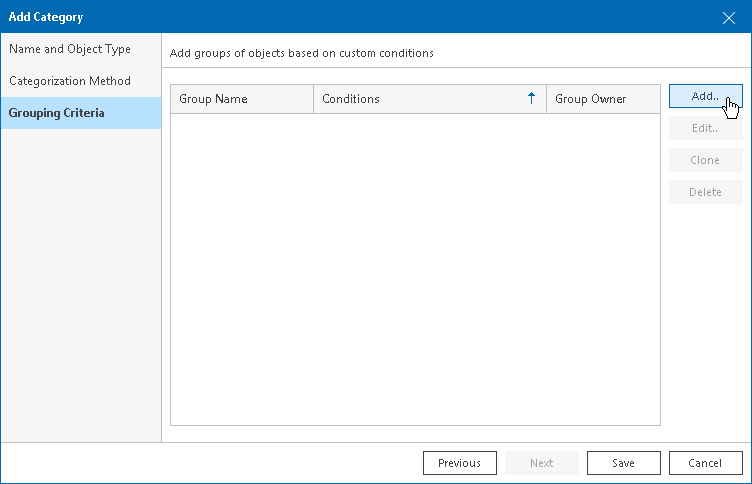
Task: Save the category
Action: click(624, 463)
